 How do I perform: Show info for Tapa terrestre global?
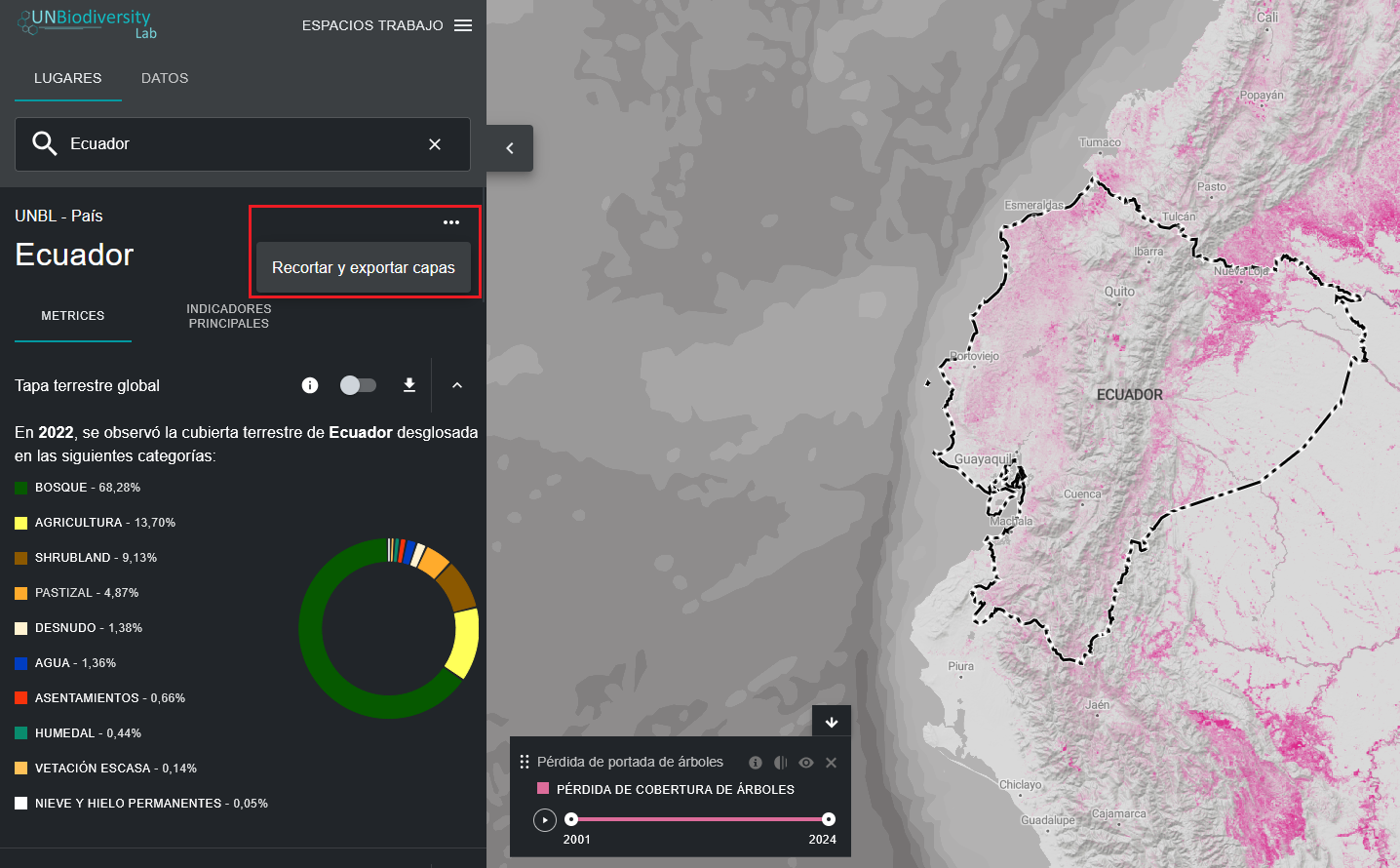(x=310, y=385)
